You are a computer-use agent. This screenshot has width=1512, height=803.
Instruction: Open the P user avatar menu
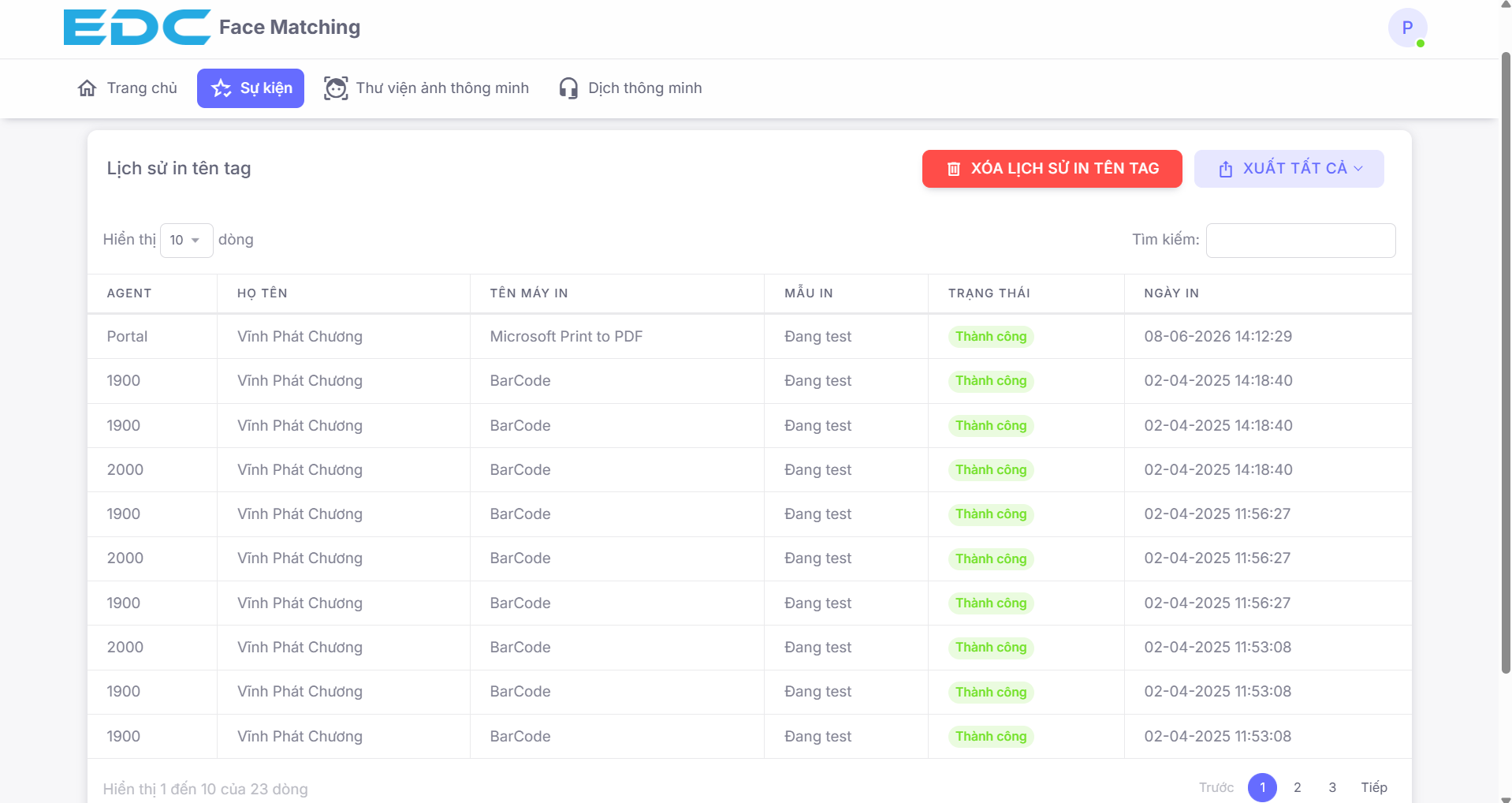point(1407,28)
